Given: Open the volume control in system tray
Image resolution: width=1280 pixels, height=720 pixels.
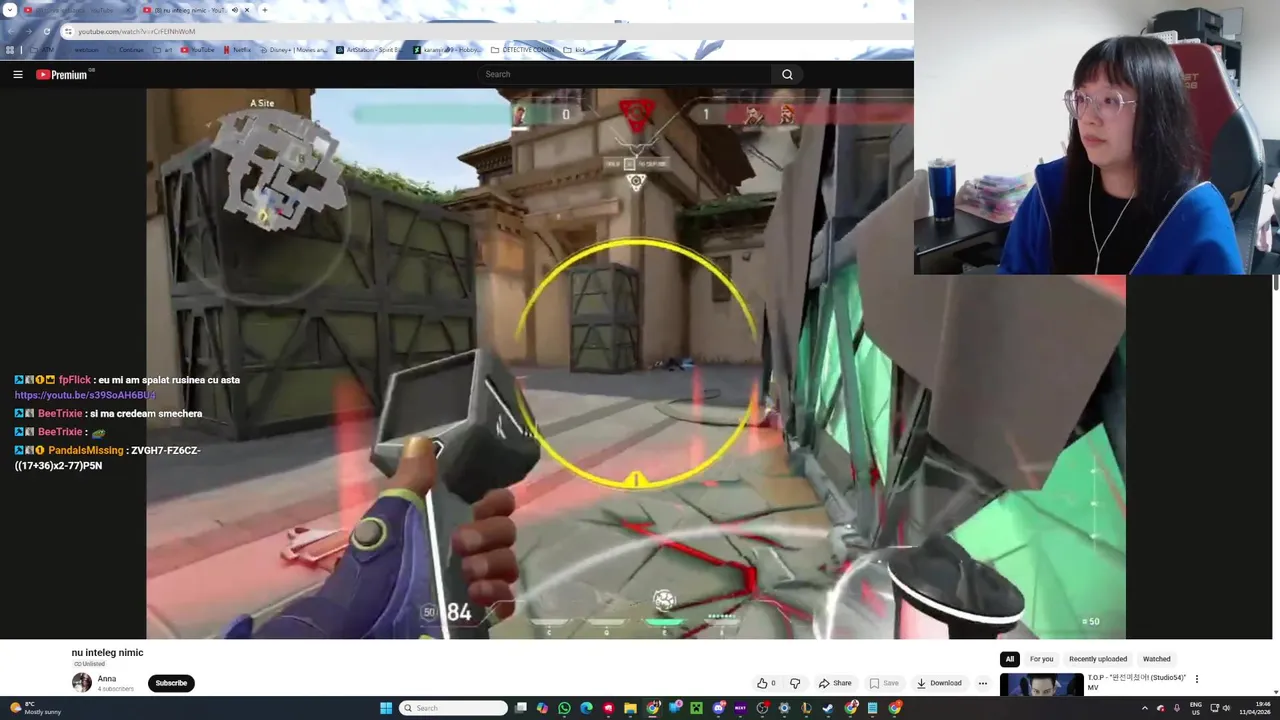Looking at the screenshot, I should point(1227,708).
